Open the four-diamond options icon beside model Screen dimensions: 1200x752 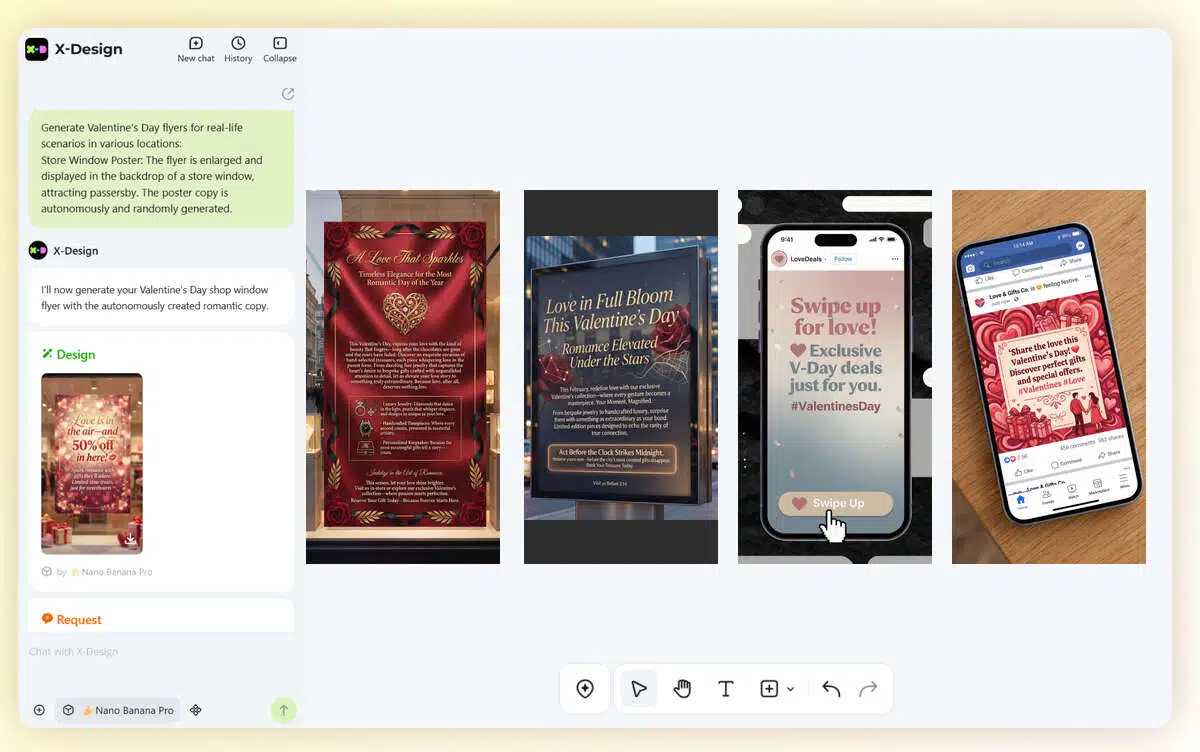tap(196, 710)
